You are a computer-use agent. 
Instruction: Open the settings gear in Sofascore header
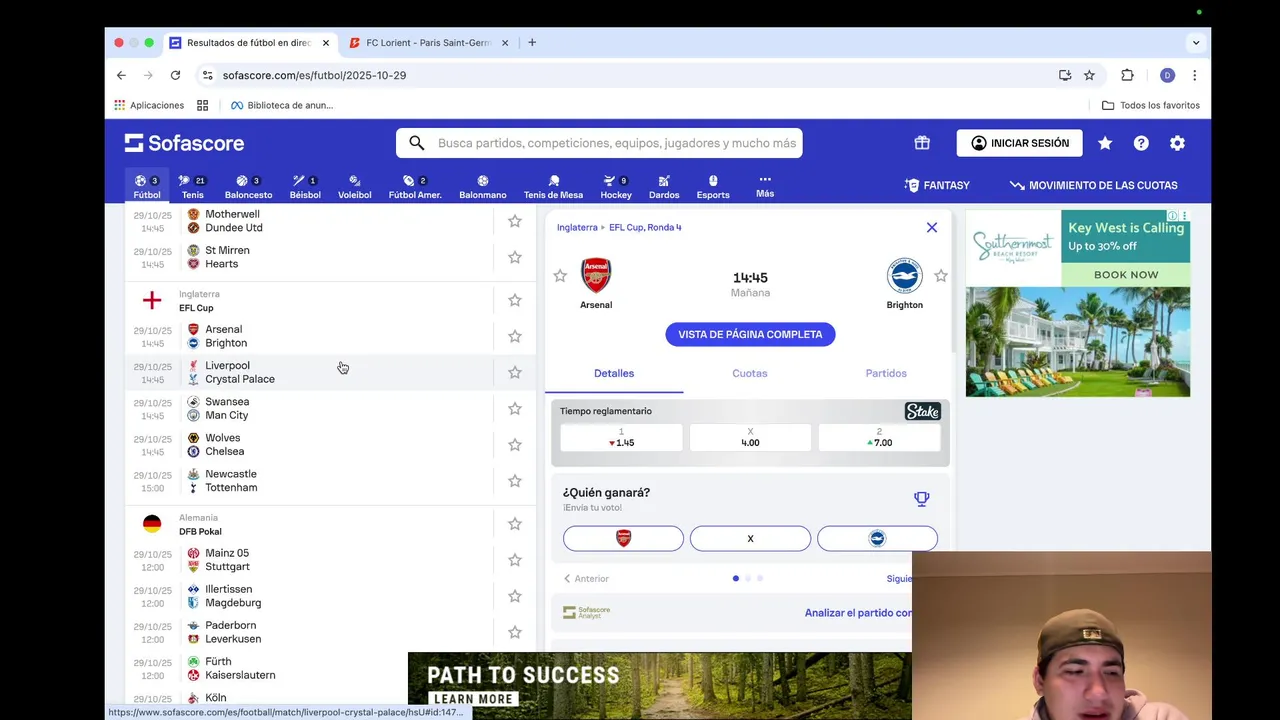coord(1177,143)
